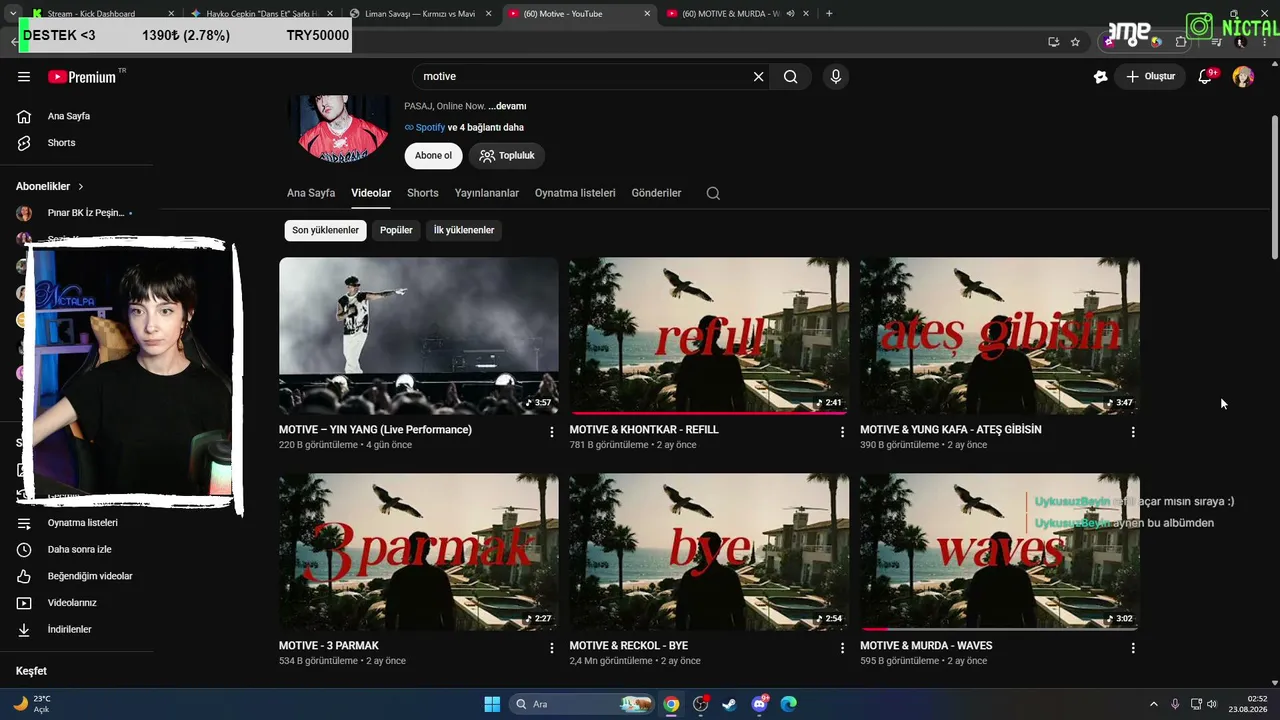The height and width of the screenshot is (720, 1280).
Task: Switch to the Oynatma listeleri channel tab
Action: tap(575, 193)
